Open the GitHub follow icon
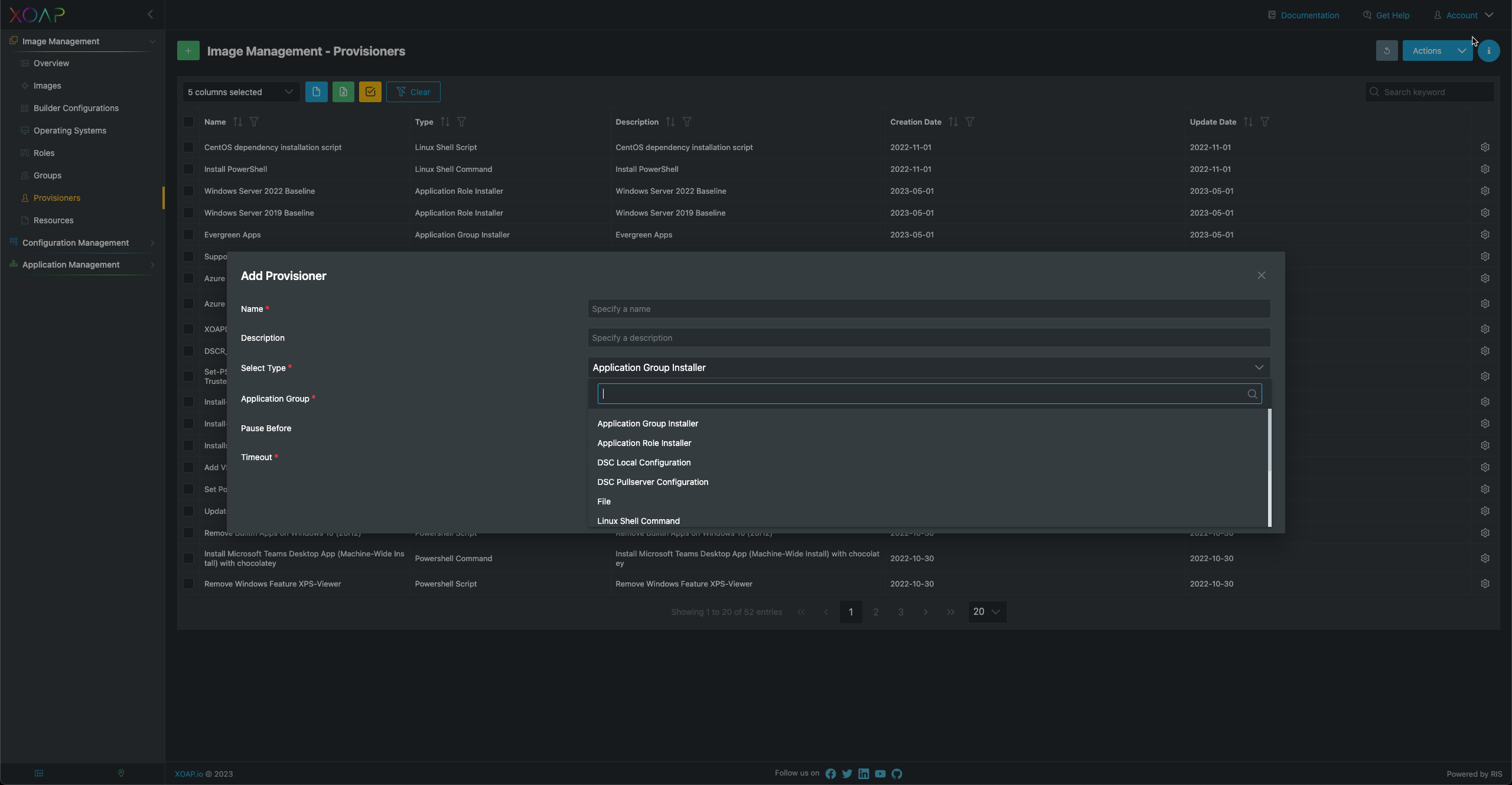 click(897, 774)
